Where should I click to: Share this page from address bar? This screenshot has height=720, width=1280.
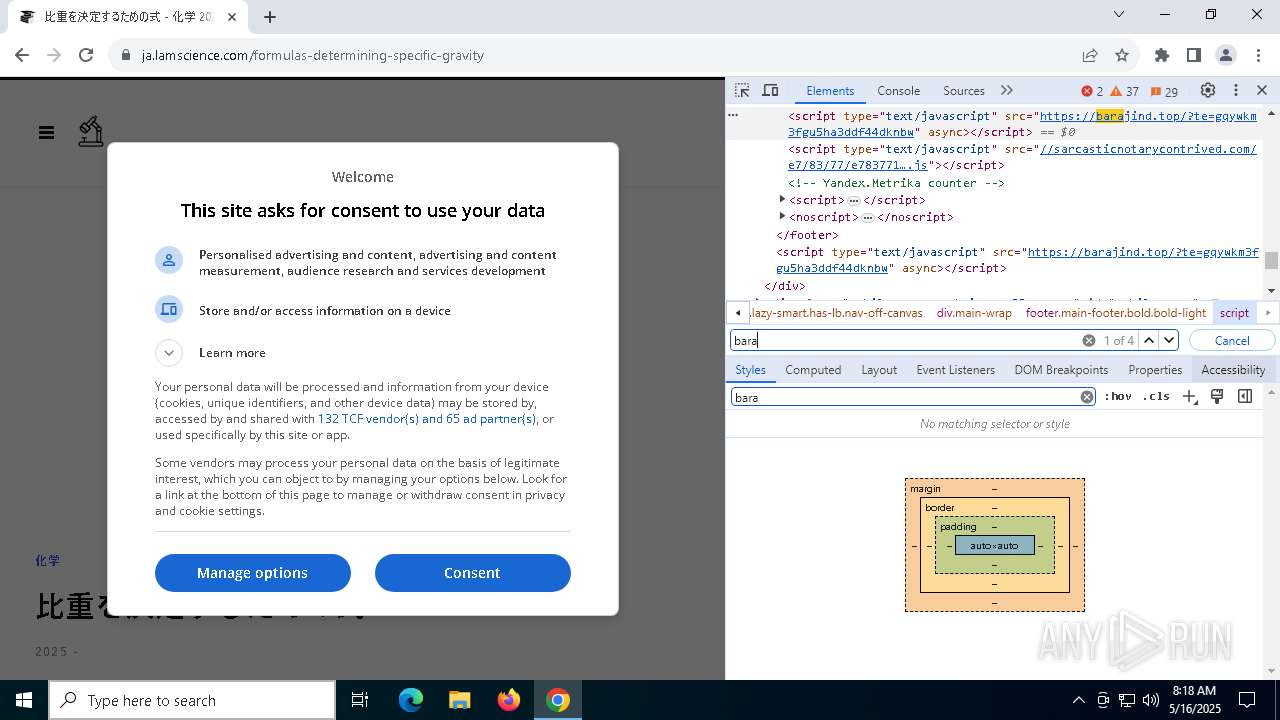tap(1090, 55)
